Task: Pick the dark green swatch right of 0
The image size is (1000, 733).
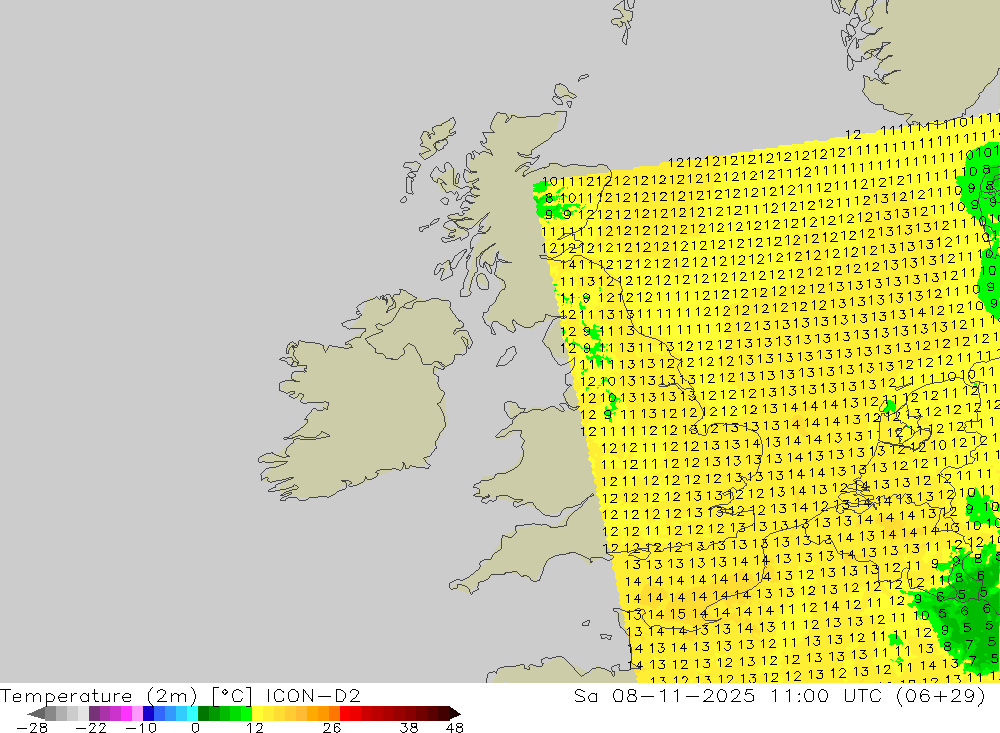Action: tap(203, 713)
